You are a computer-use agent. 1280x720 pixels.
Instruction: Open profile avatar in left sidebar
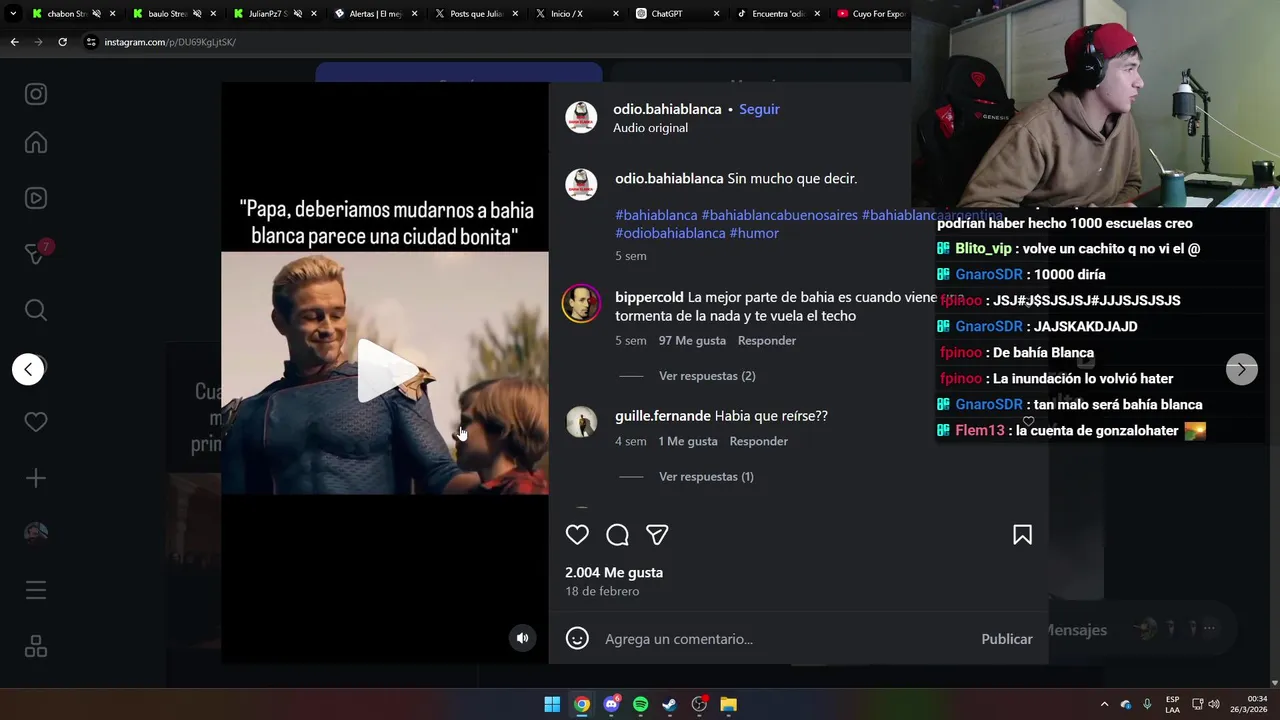coord(36,532)
